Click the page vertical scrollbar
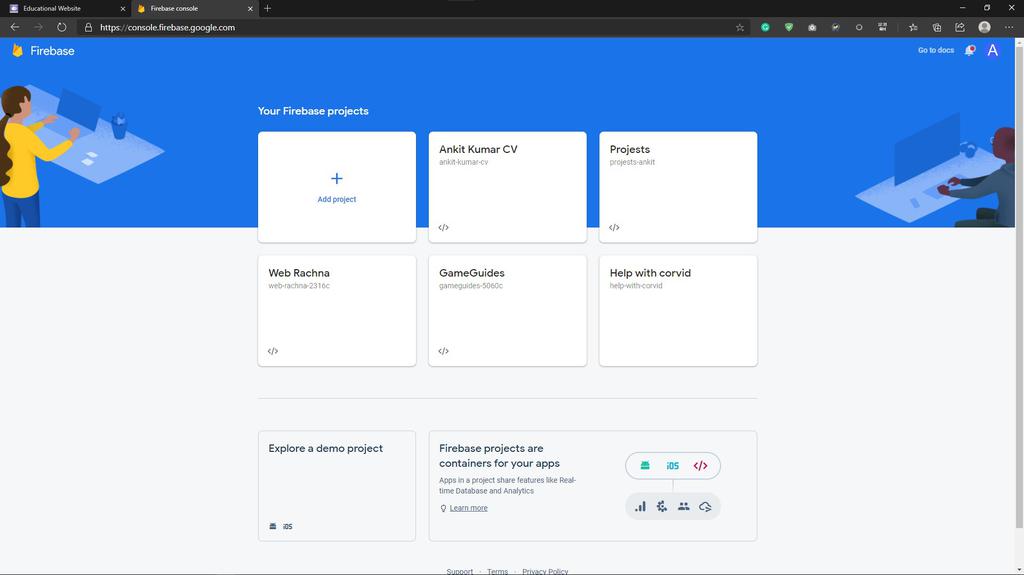 [1019, 288]
